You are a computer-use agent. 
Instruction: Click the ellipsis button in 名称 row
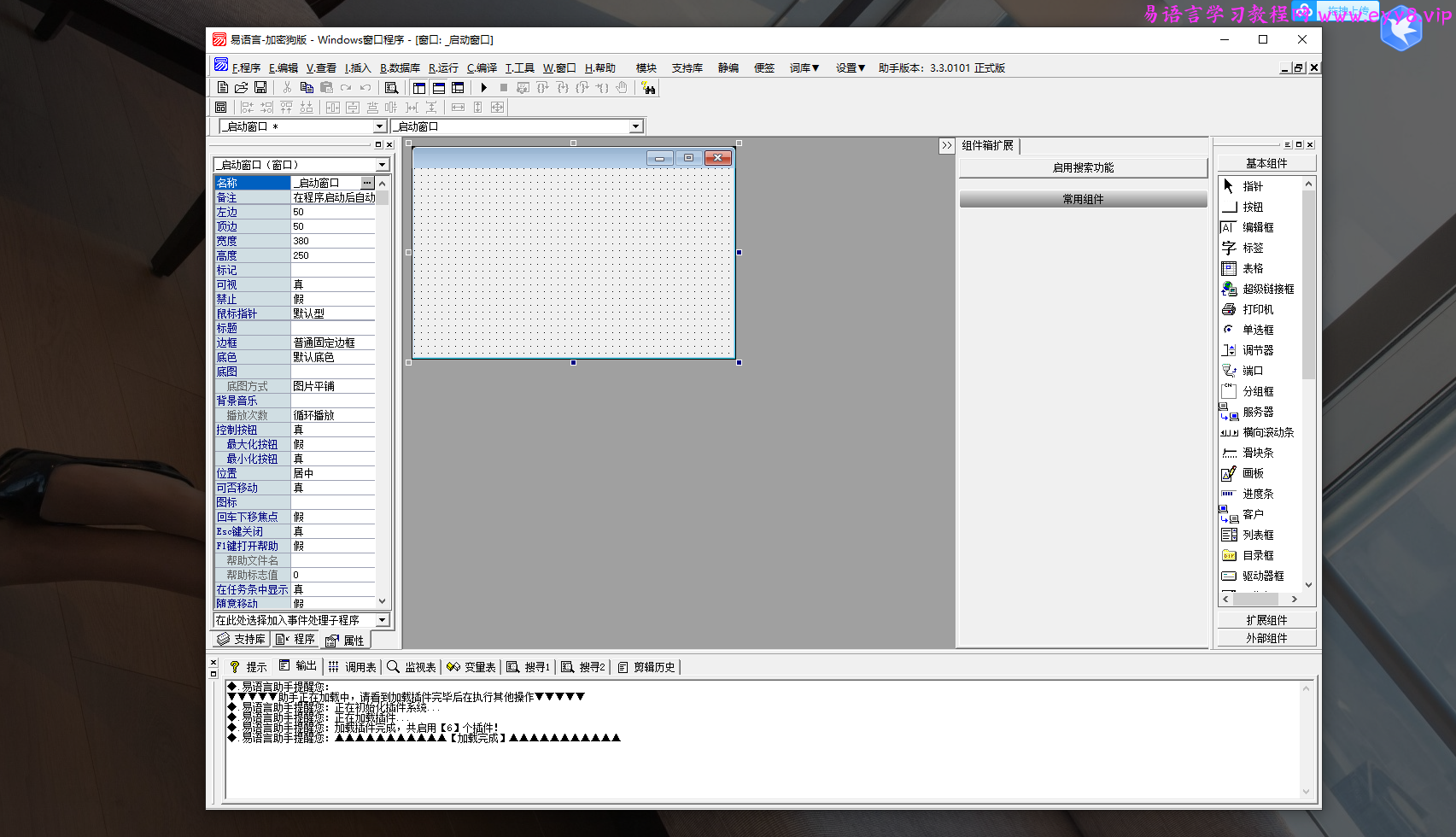point(367,183)
